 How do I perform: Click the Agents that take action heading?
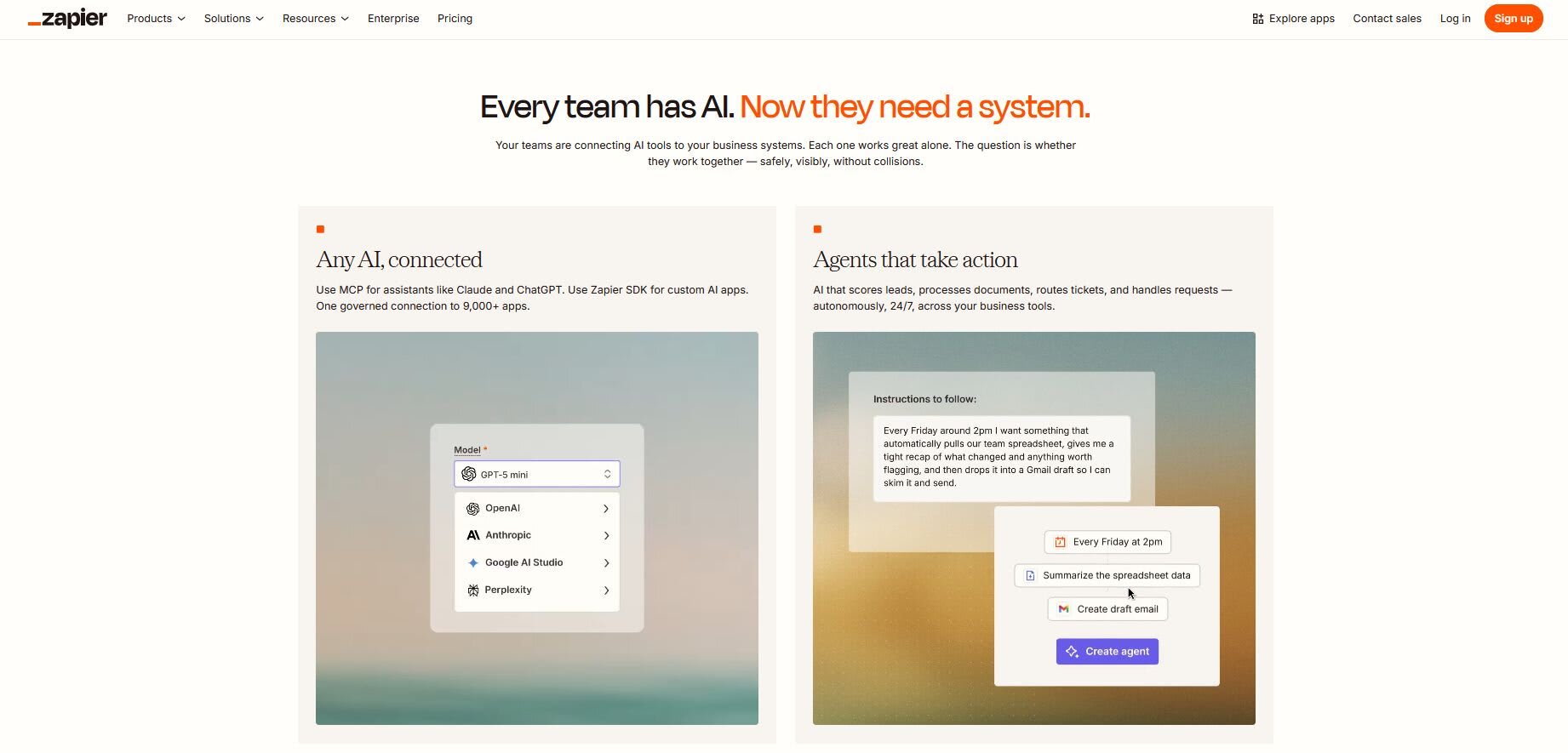(915, 260)
